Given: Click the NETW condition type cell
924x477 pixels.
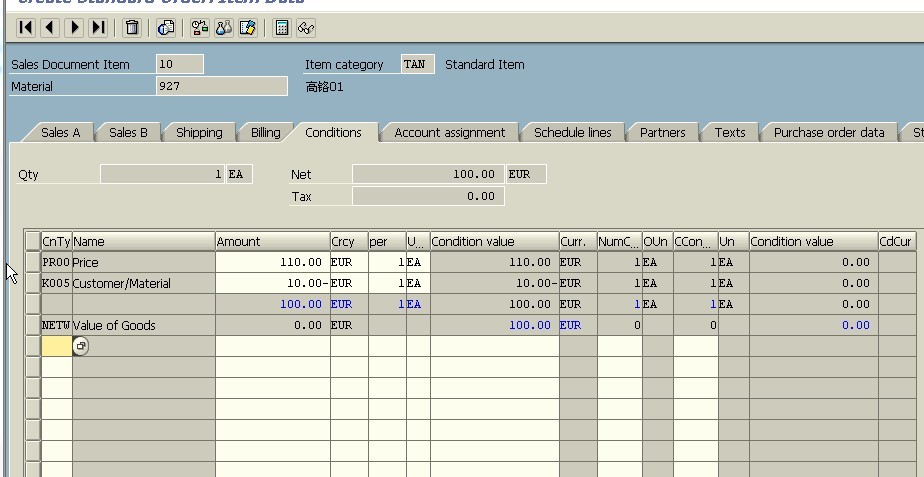Looking at the screenshot, I should pyautogui.click(x=57, y=325).
